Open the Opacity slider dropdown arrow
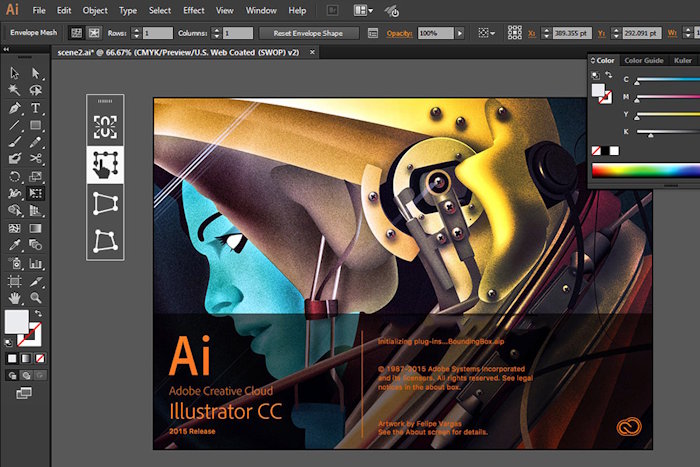Viewport: 700px width, 467px height. [460, 33]
